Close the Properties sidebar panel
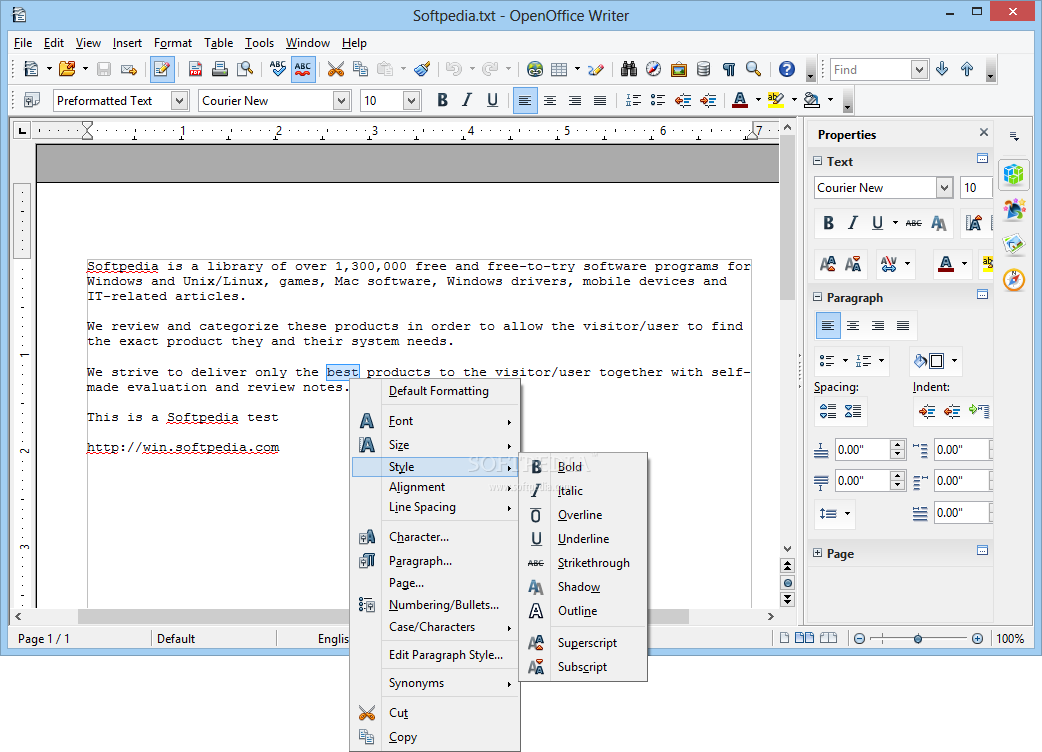The width and height of the screenshot is (1042, 752). (x=984, y=133)
